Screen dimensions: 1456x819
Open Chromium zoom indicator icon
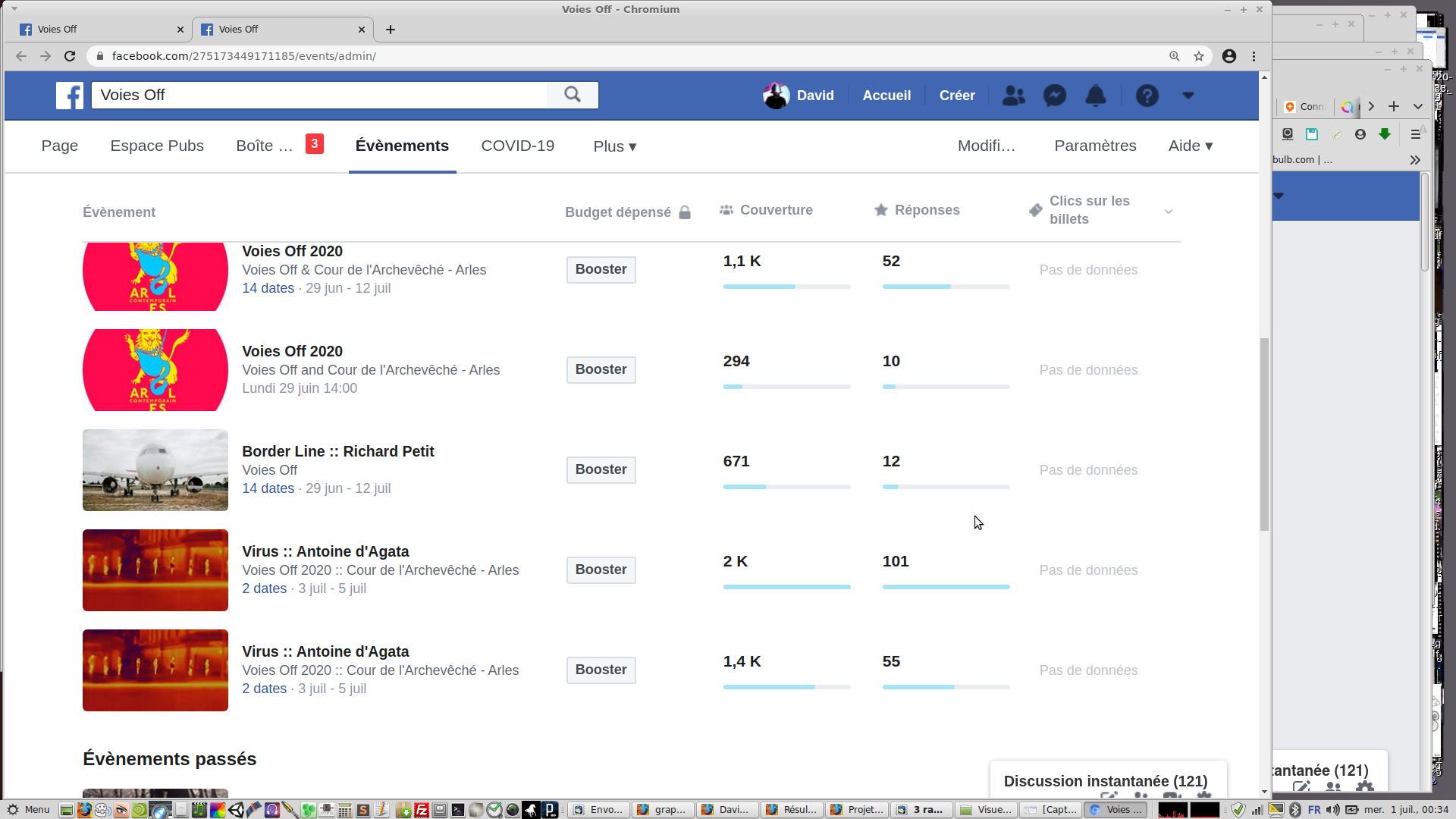[1175, 56]
